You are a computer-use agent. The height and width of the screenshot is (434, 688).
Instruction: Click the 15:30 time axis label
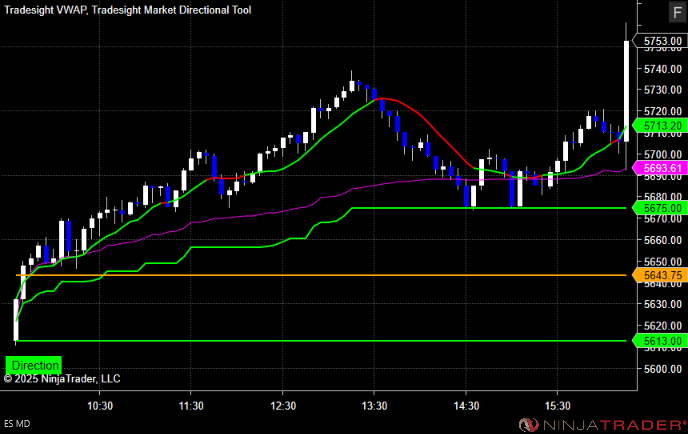[x=558, y=406]
